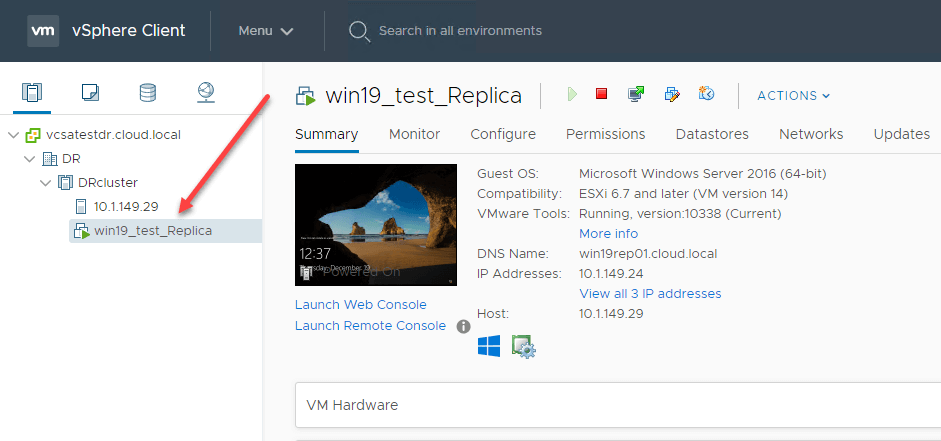The height and width of the screenshot is (441, 941).
Task: Open the Permissions tab
Action: pos(606,134)
